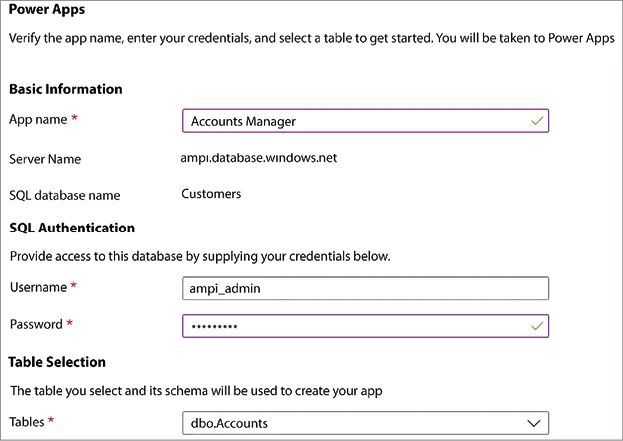Screen dimensions: 623x441
Task: Click 'The table you select and its schema' text
Action: [x=196, y=391]
